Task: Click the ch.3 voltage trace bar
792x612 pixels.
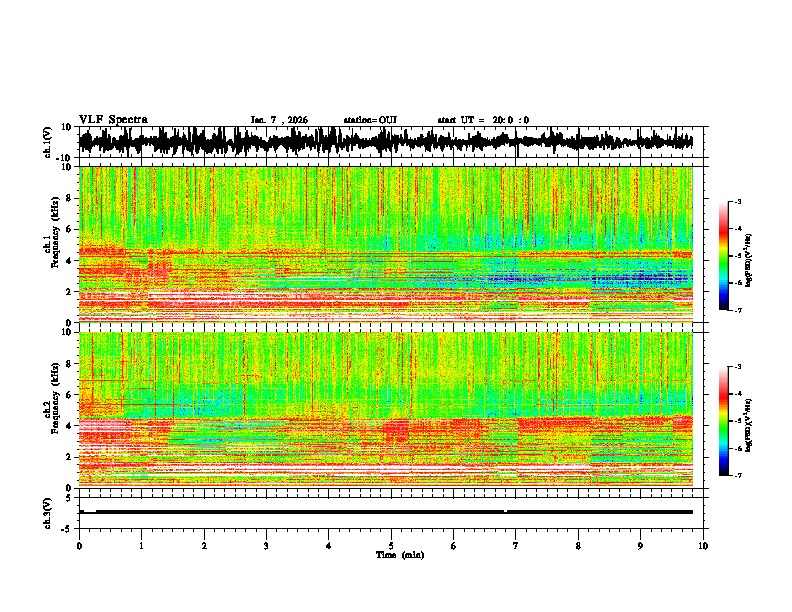Action: click(x=386, y=512)
